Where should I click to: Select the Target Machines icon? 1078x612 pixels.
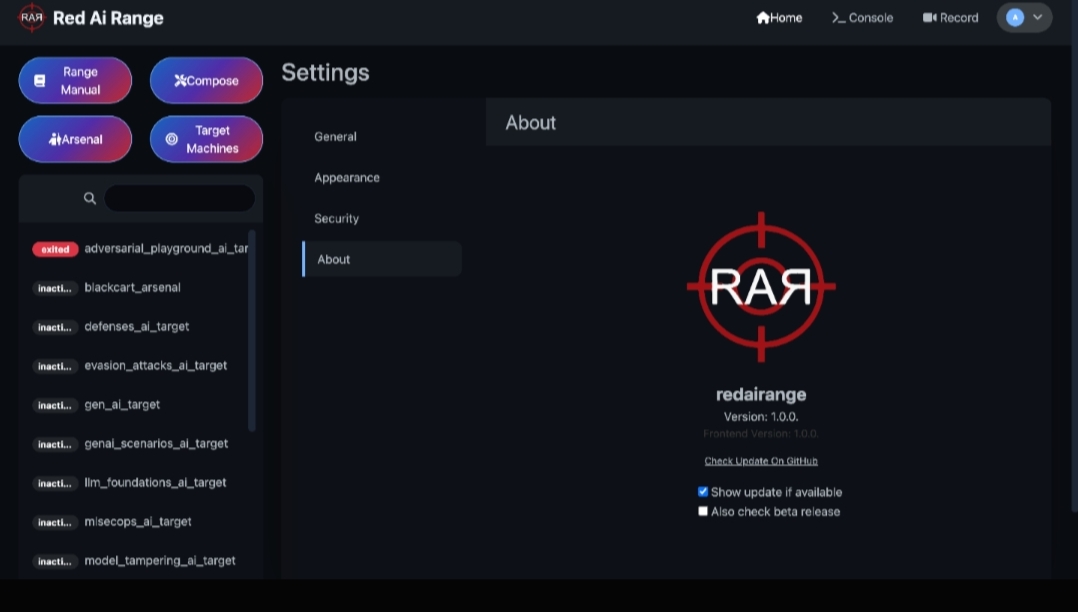coord(172,139)
